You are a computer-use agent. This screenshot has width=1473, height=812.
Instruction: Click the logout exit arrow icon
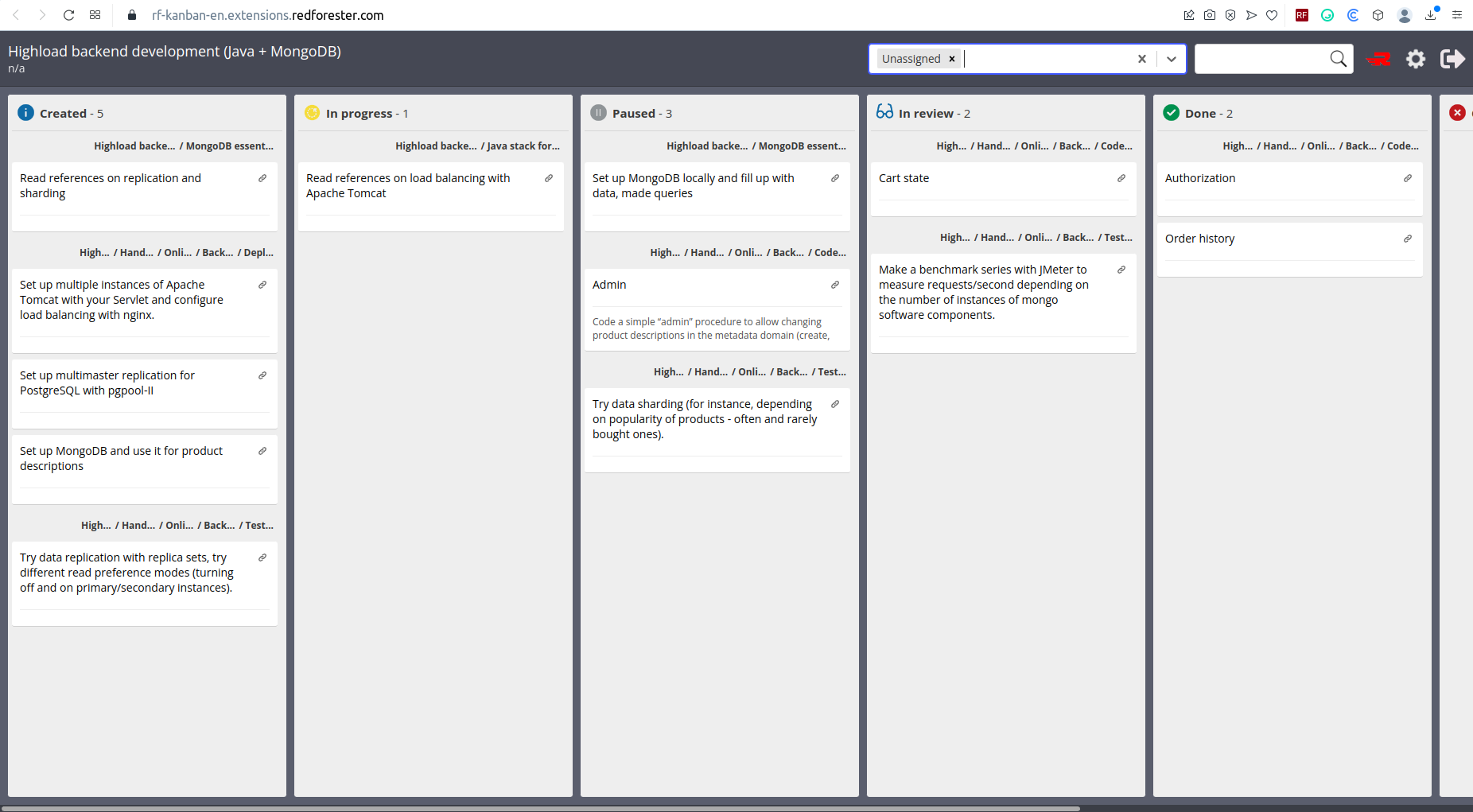coord(1452,59)
